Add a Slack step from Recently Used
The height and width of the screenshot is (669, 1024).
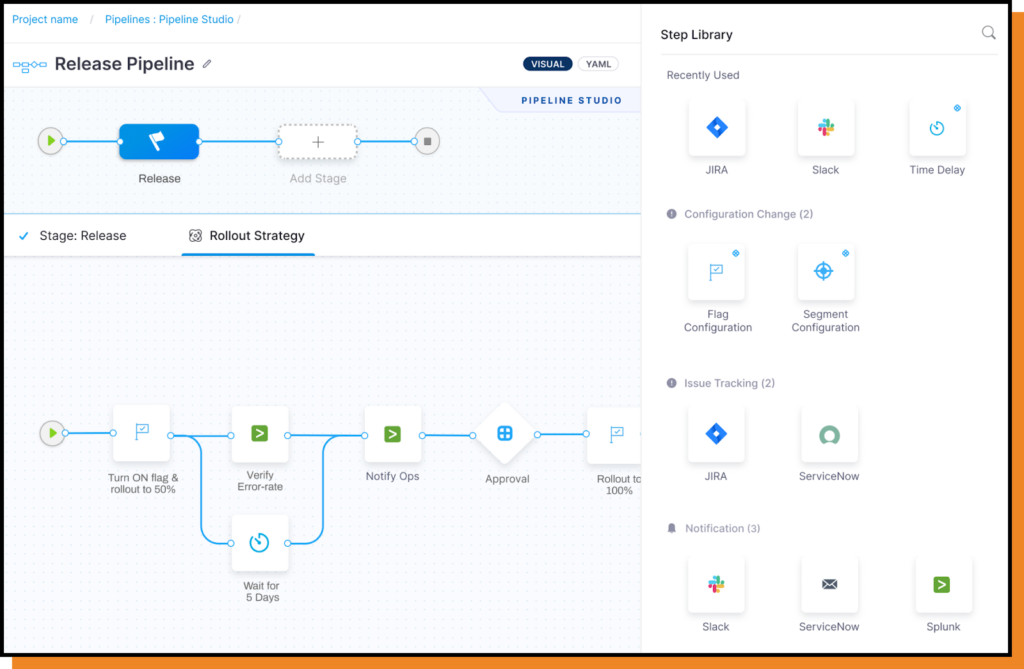point(825,127)
